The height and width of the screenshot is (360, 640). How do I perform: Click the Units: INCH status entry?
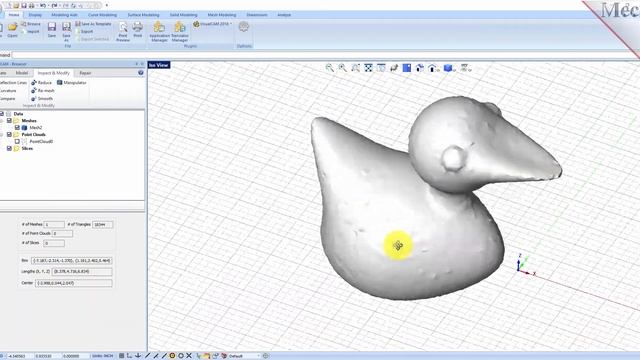tap(102, 356)
